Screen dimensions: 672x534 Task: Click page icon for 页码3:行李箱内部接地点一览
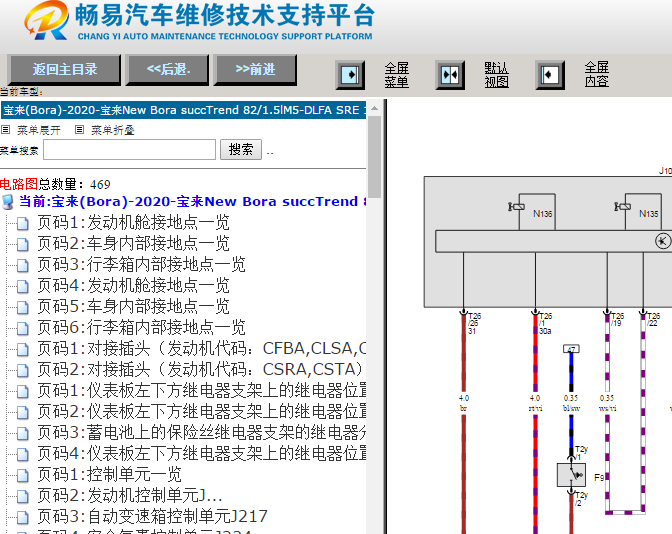coord(23,265)
